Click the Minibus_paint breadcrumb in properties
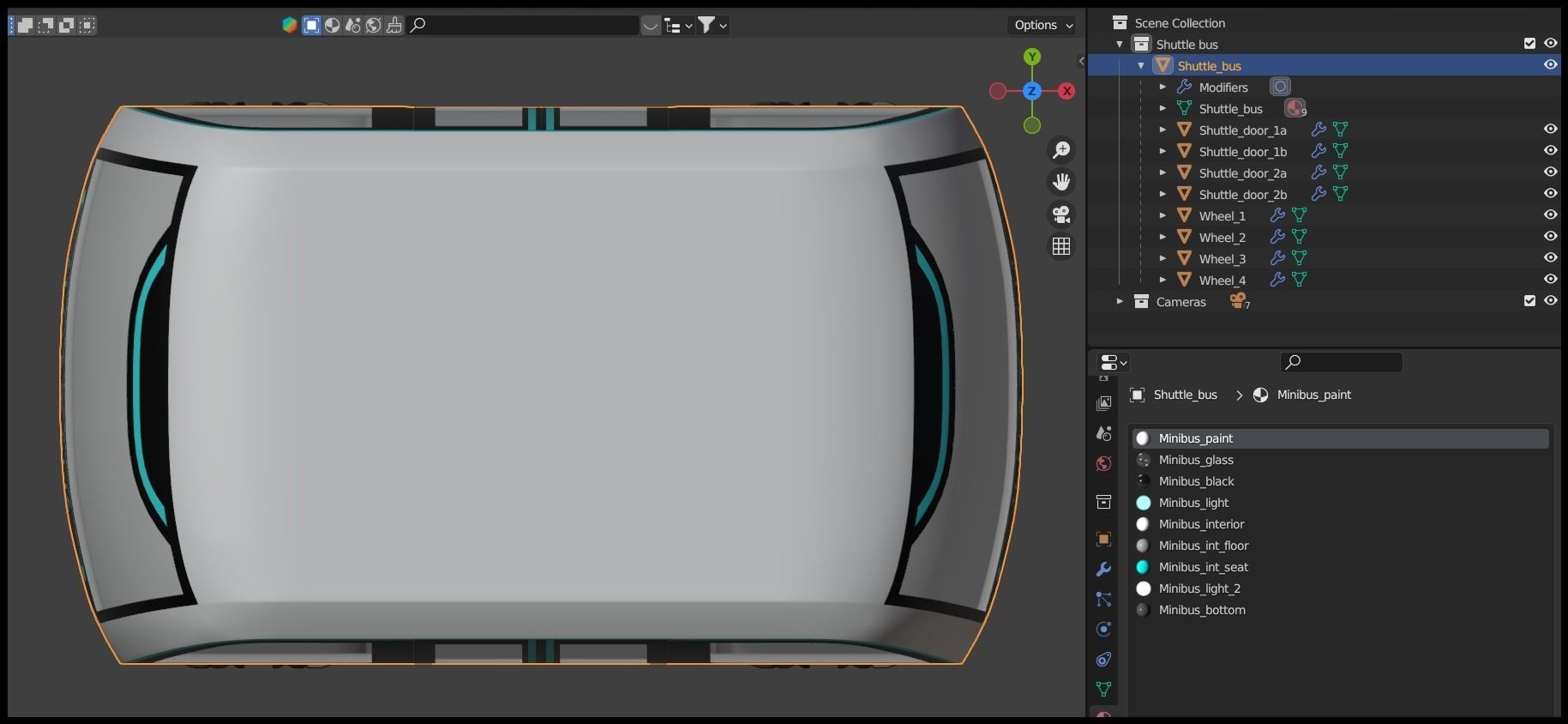 1313,395
